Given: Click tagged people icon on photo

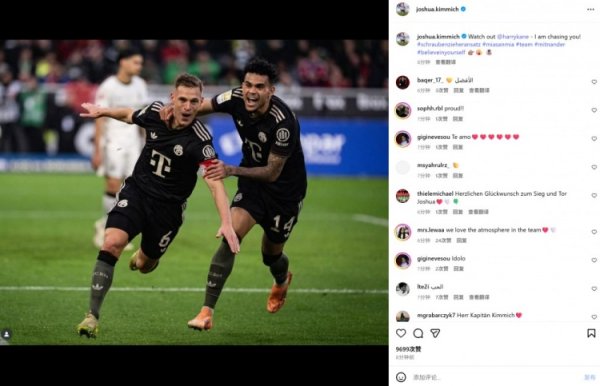Looking at the screenshot, I should pyautogui.click(x=6, y=334).
